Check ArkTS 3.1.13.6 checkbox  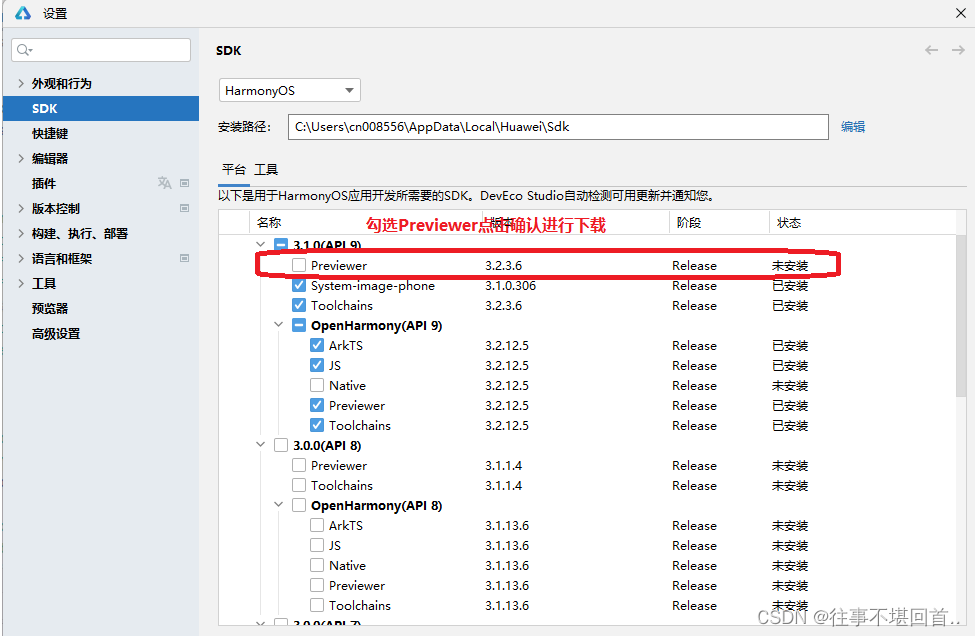click(317, 525)
